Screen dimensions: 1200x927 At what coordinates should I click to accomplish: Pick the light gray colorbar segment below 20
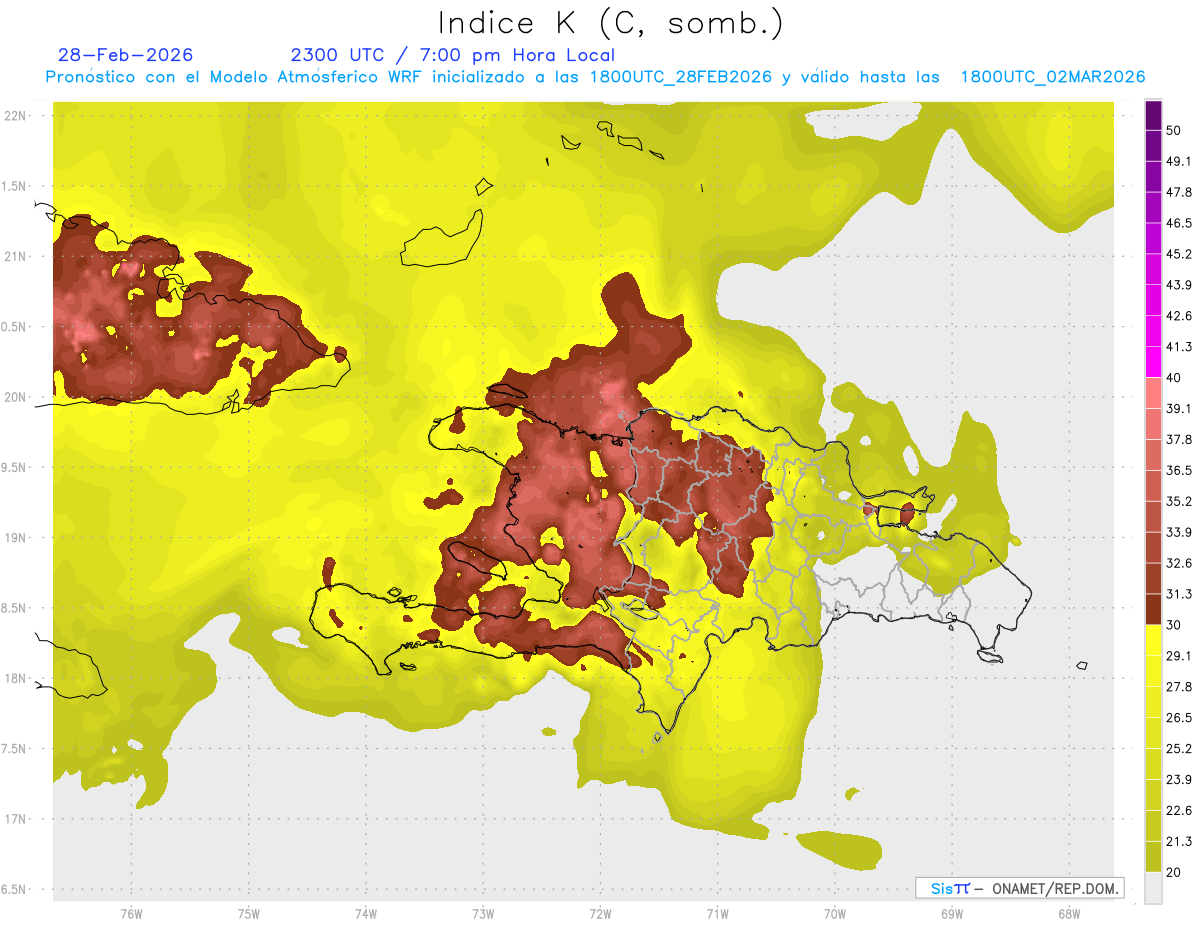pos(1153,887)
